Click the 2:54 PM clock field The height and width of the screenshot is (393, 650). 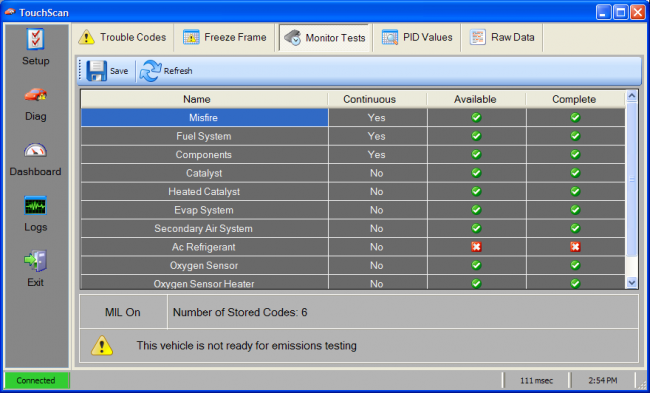coord(603,381)
